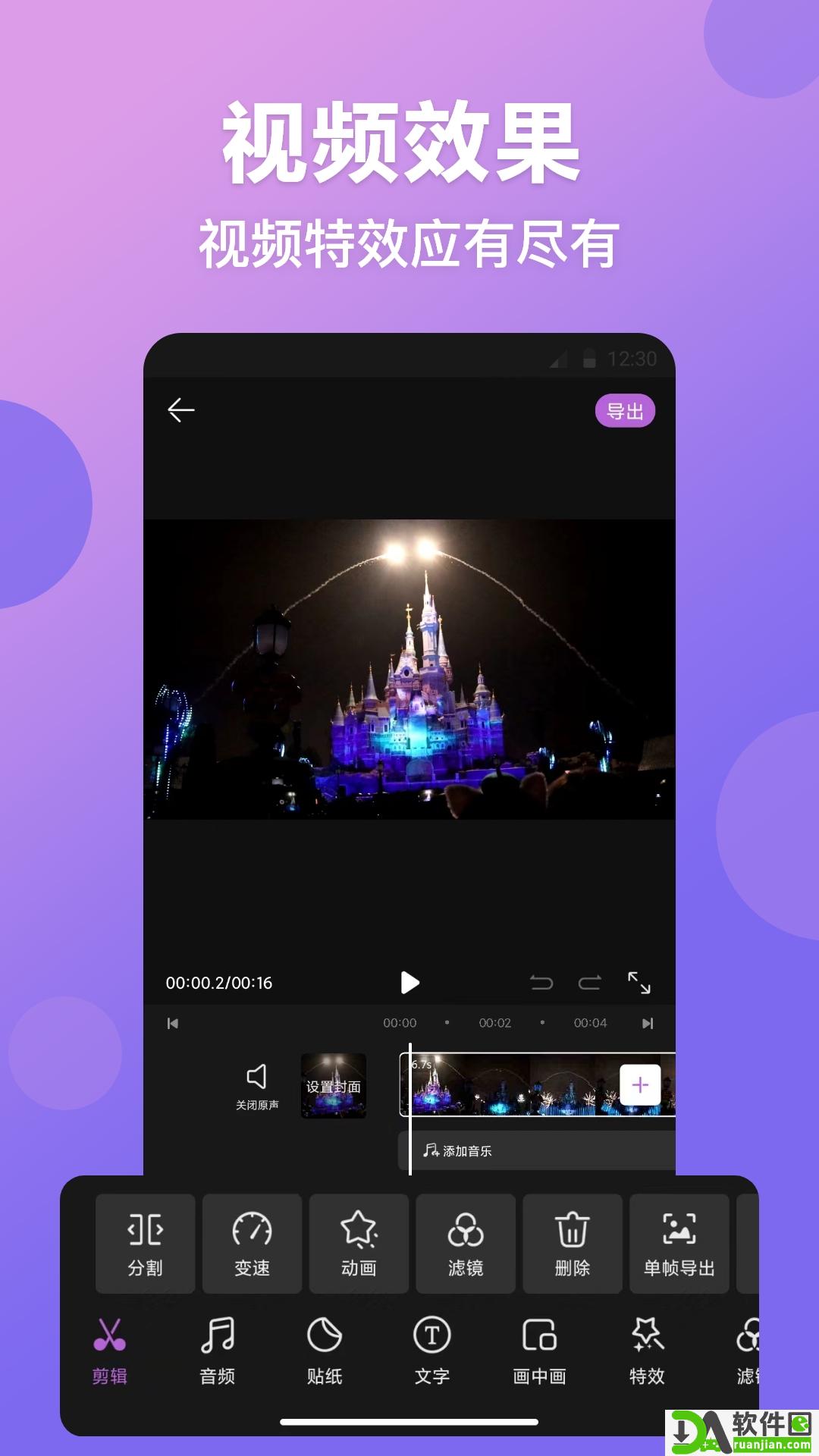Choose the 滤镜 filter tool

click(x=466, y=1244)
